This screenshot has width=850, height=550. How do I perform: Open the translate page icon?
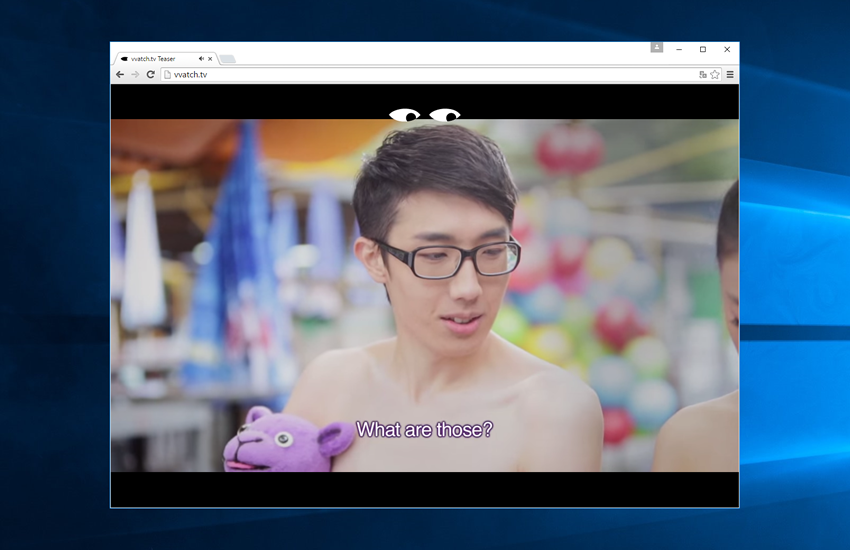click(x=703, y=75)
